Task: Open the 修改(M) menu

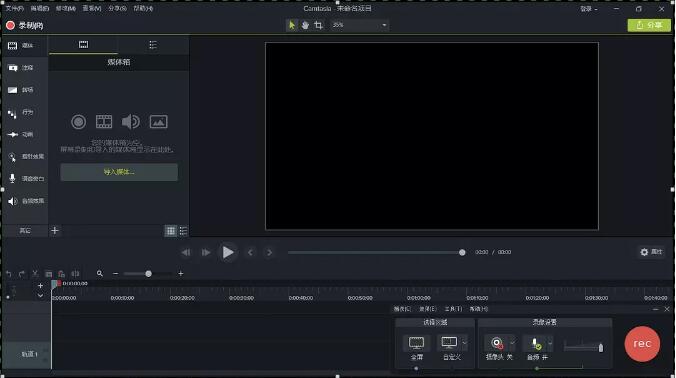Action: click(66, 9)
